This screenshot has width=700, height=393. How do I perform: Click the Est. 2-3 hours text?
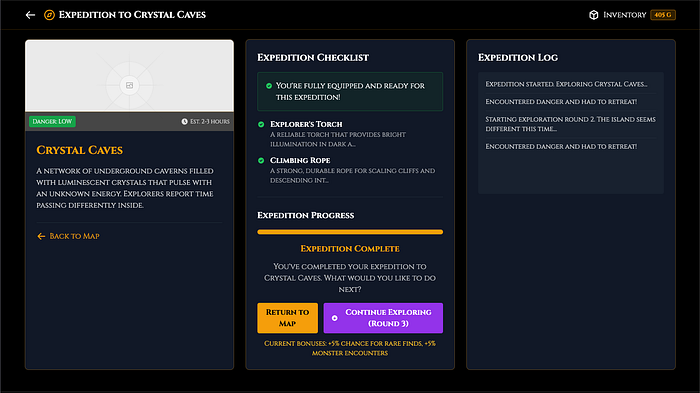[x=210, y=121]
